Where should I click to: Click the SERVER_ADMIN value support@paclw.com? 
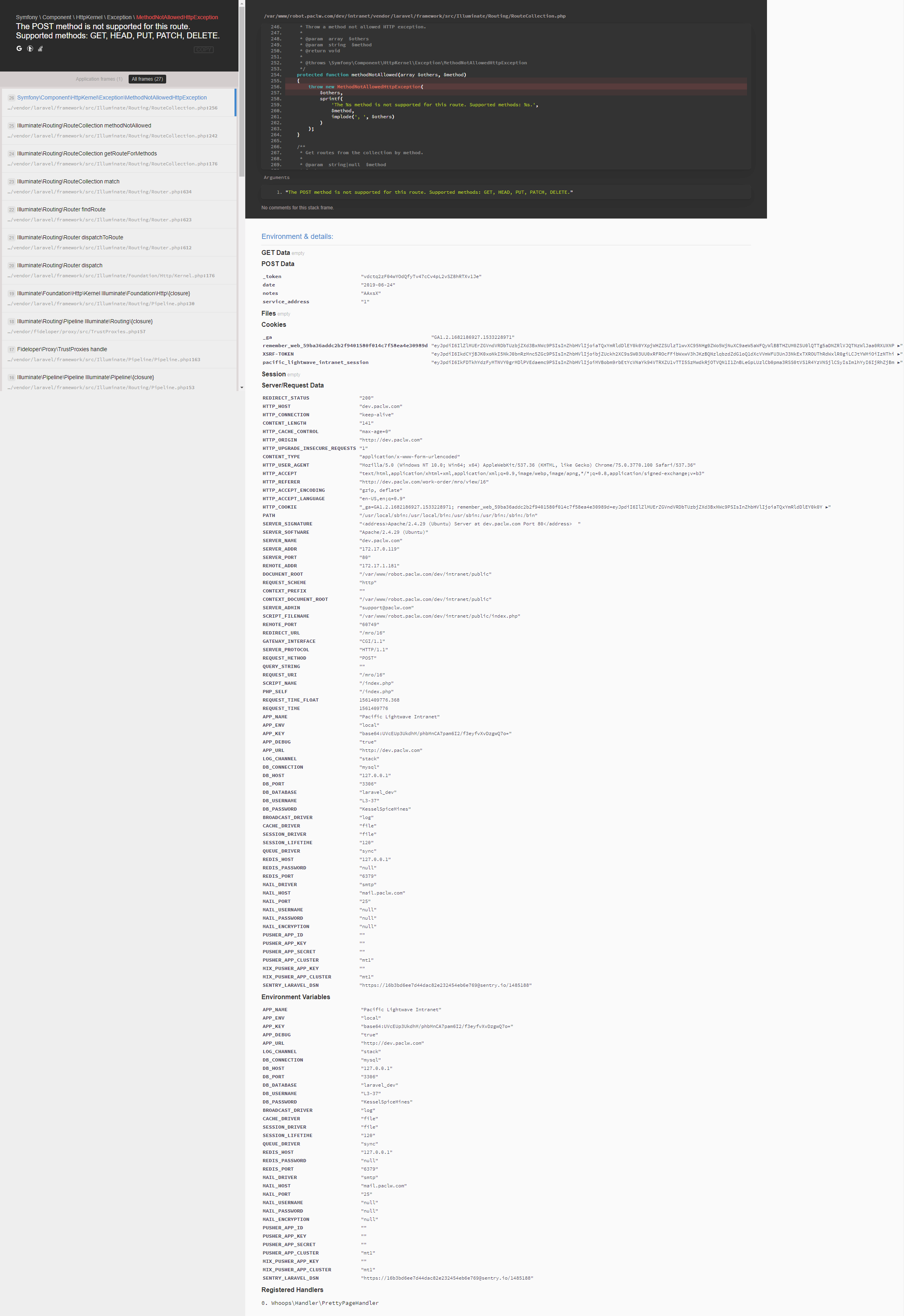click(386, 608)
